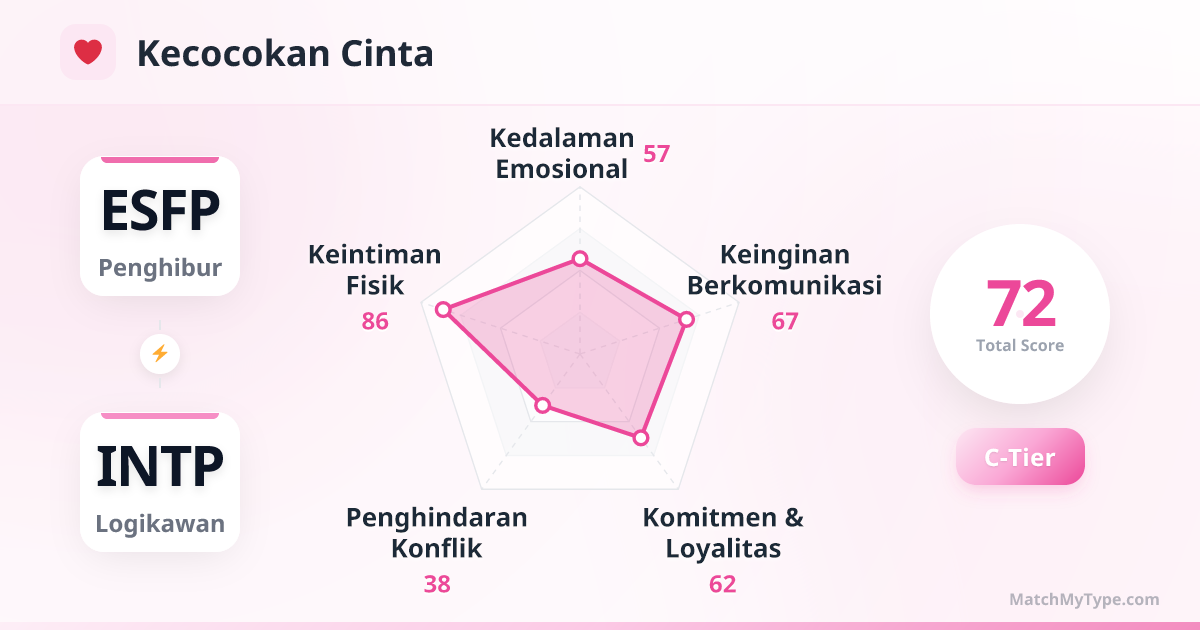Click the lightning bolt icon between types
Screen dimensions: 1200x630
pyautogui.click(x=160, y=353)
